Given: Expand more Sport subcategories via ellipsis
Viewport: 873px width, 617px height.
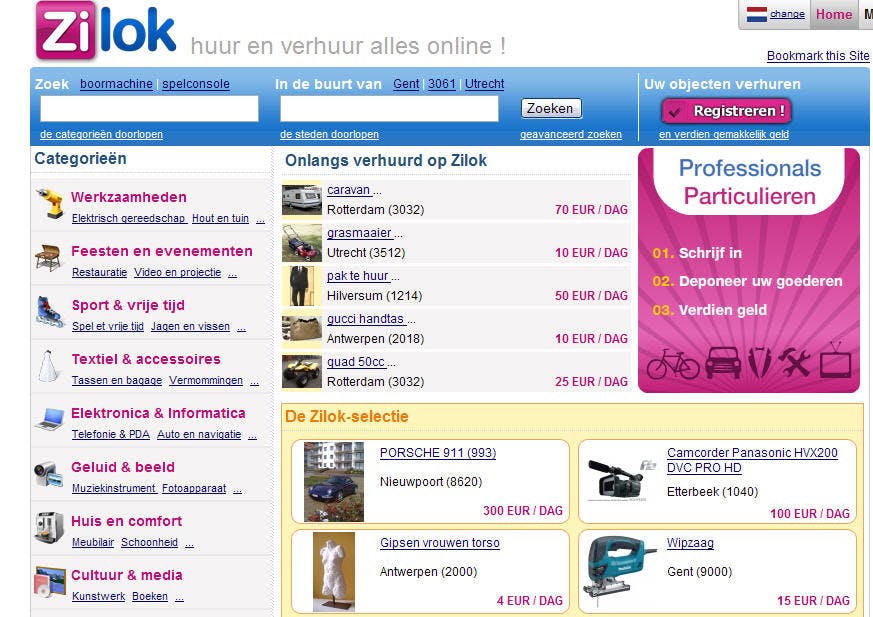Looking at the screenshot, I should tap(241, 327).
